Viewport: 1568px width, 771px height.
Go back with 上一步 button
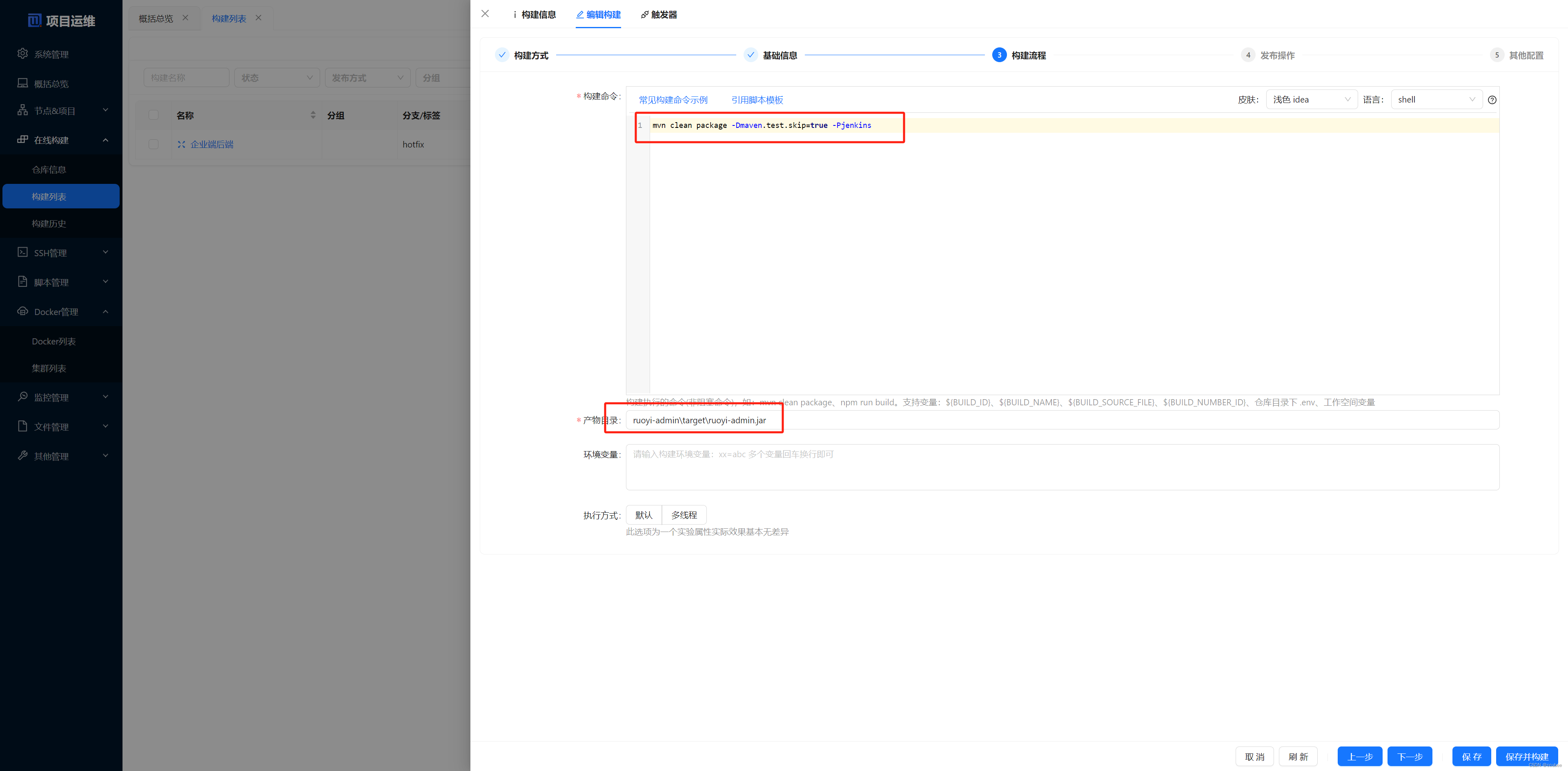coord(1360,756)
